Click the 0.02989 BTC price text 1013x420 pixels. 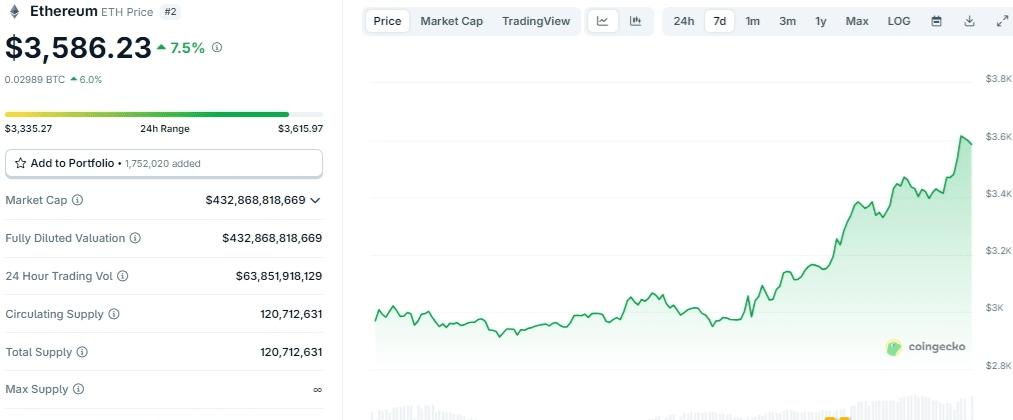pyautogui.click(x=35, y=79)
